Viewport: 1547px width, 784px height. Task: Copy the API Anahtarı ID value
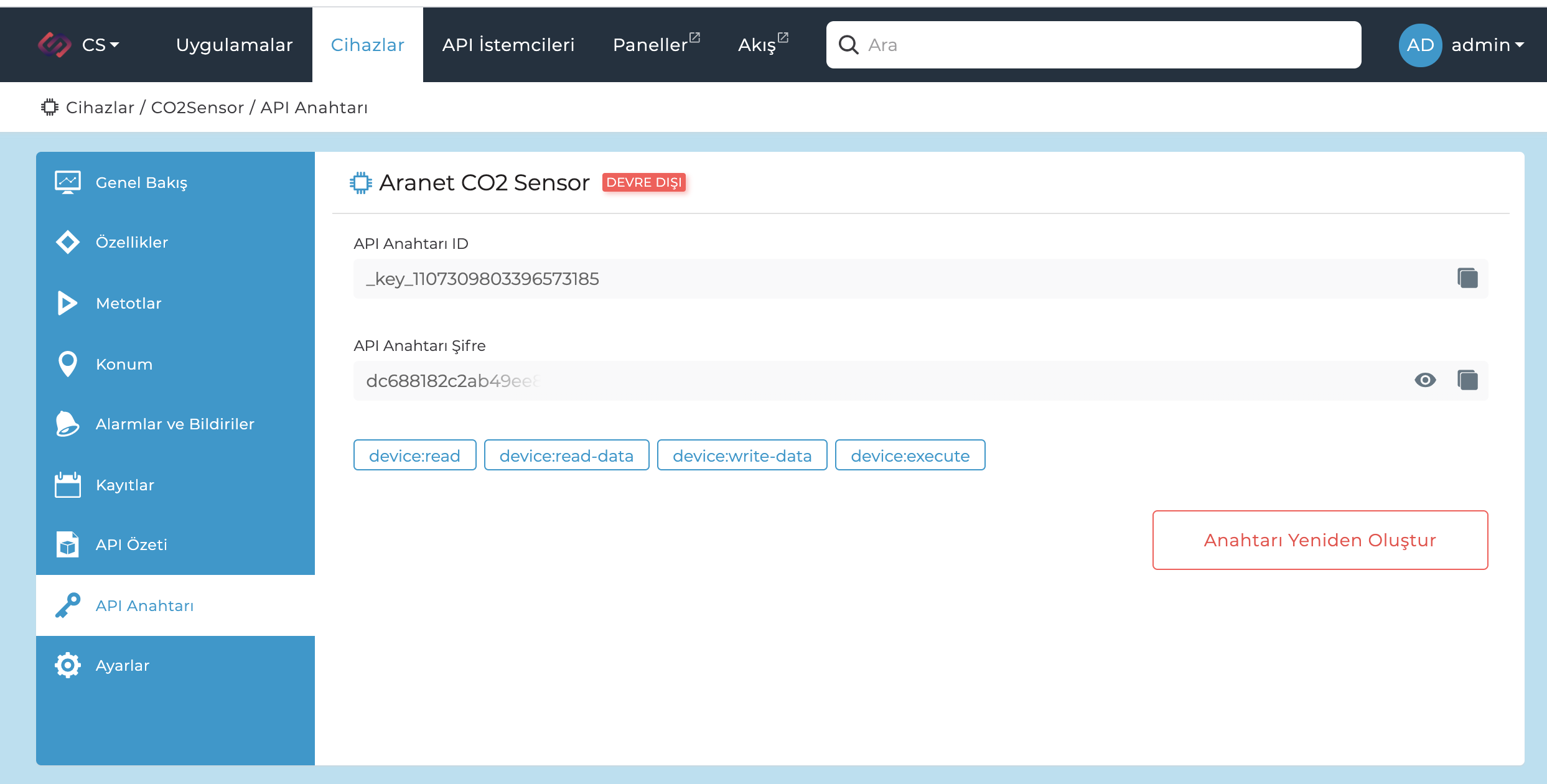(x=1467, y=278)
